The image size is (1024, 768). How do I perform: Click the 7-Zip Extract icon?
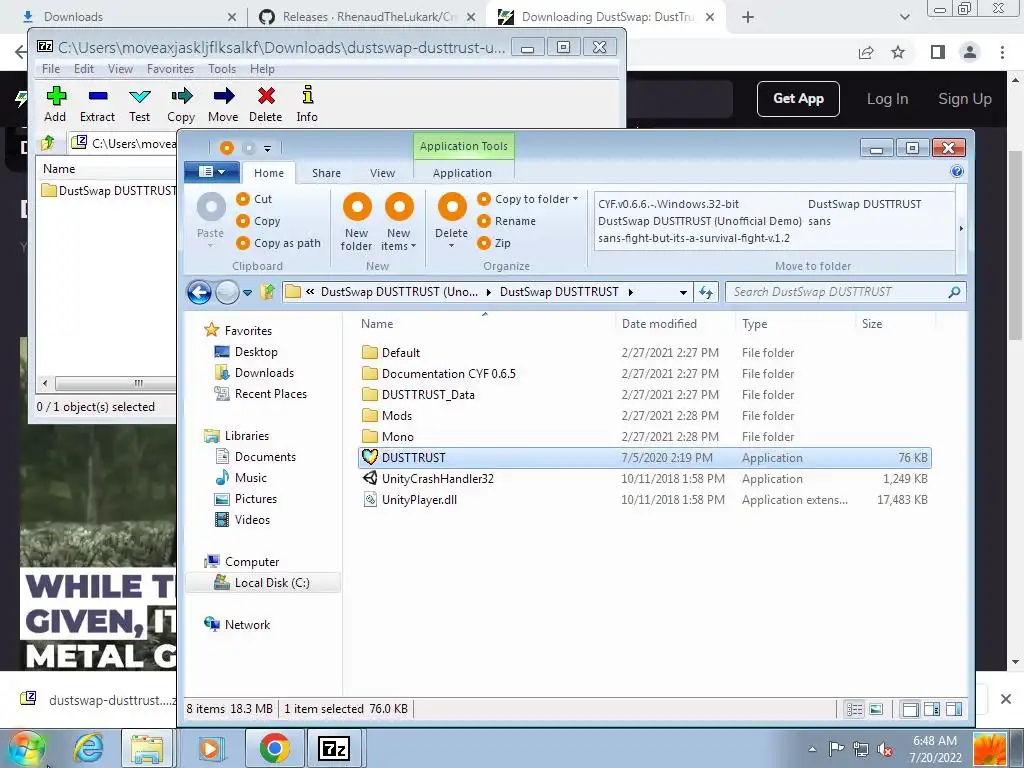97,97
